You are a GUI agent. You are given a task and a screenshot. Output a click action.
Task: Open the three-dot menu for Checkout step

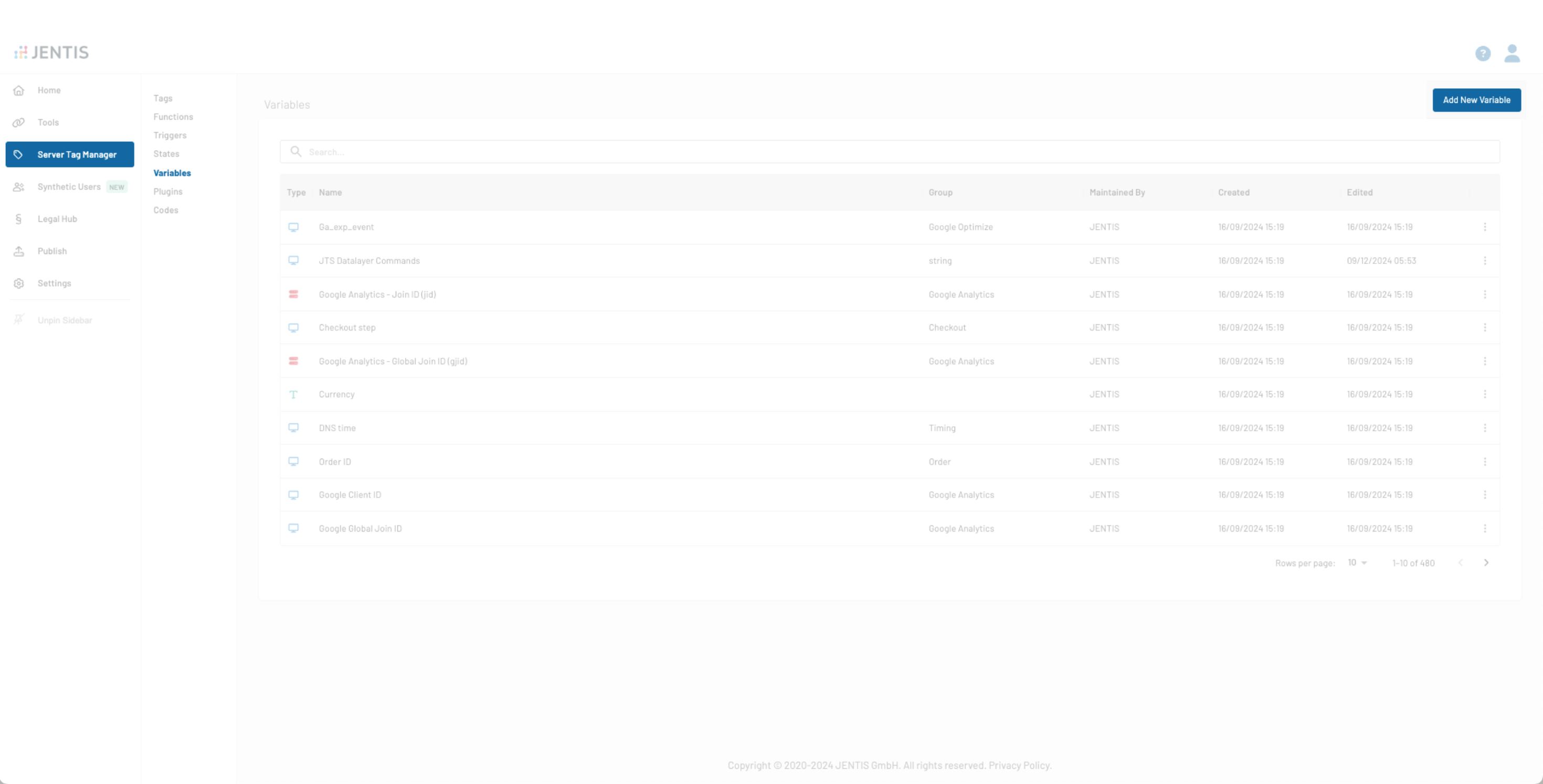(1485, 327)
